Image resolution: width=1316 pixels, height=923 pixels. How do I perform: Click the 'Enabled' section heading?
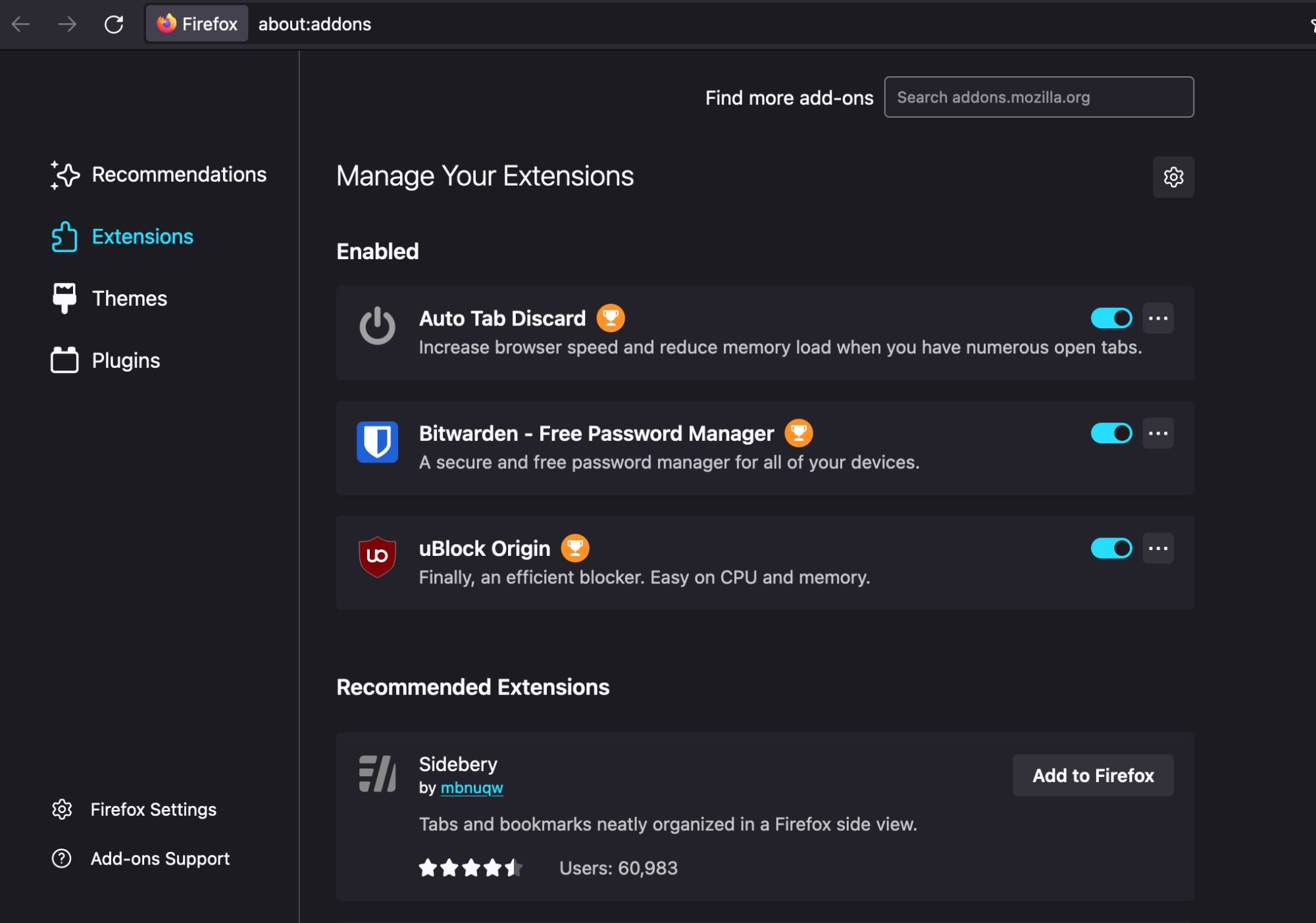click(378, 251)
